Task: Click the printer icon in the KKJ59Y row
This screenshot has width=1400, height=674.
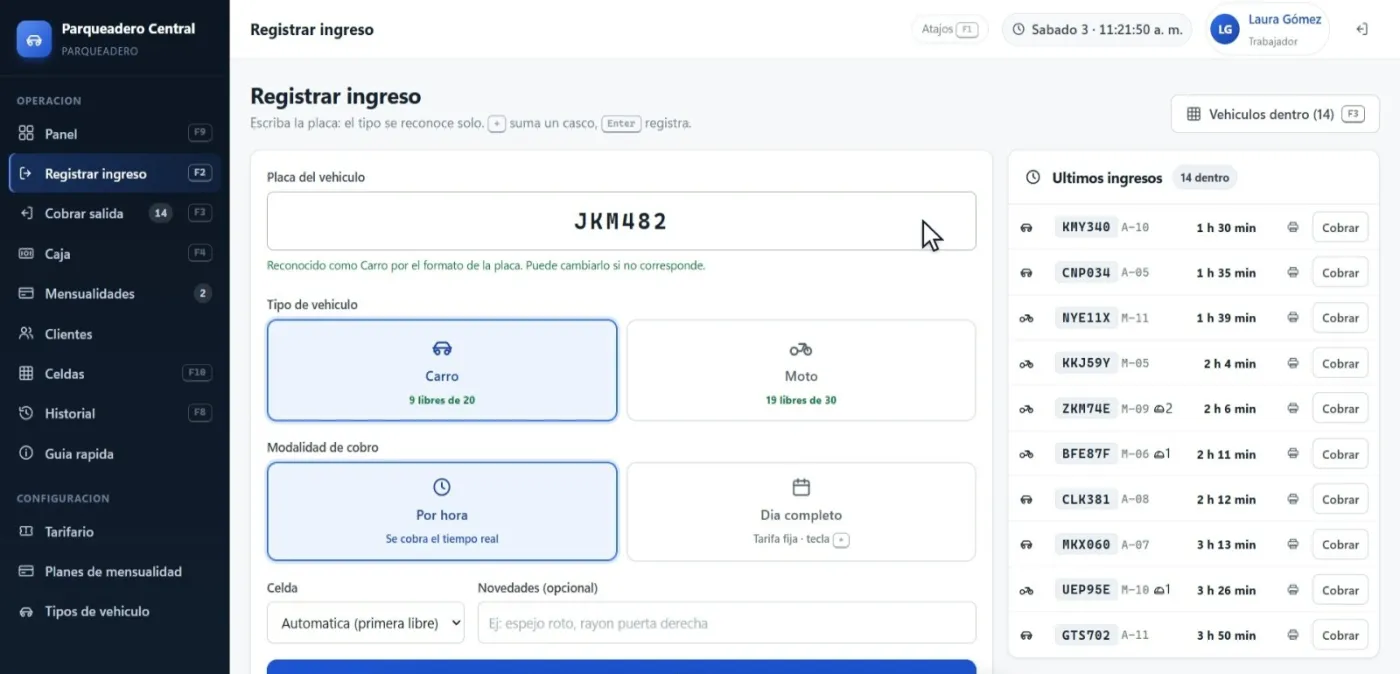Action: pos(1293,363)
